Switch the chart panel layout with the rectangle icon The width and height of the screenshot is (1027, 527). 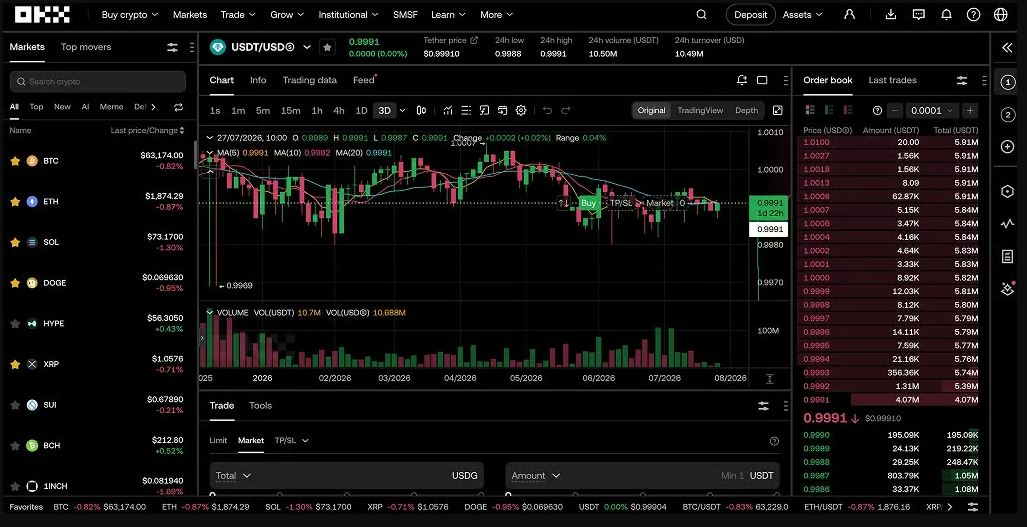click(x=762, y=80)
